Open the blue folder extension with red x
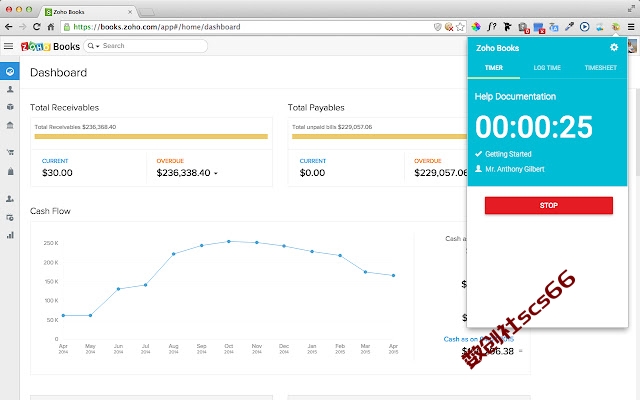Viewport: 640px width, 400px height. click(x=539, y=28)
